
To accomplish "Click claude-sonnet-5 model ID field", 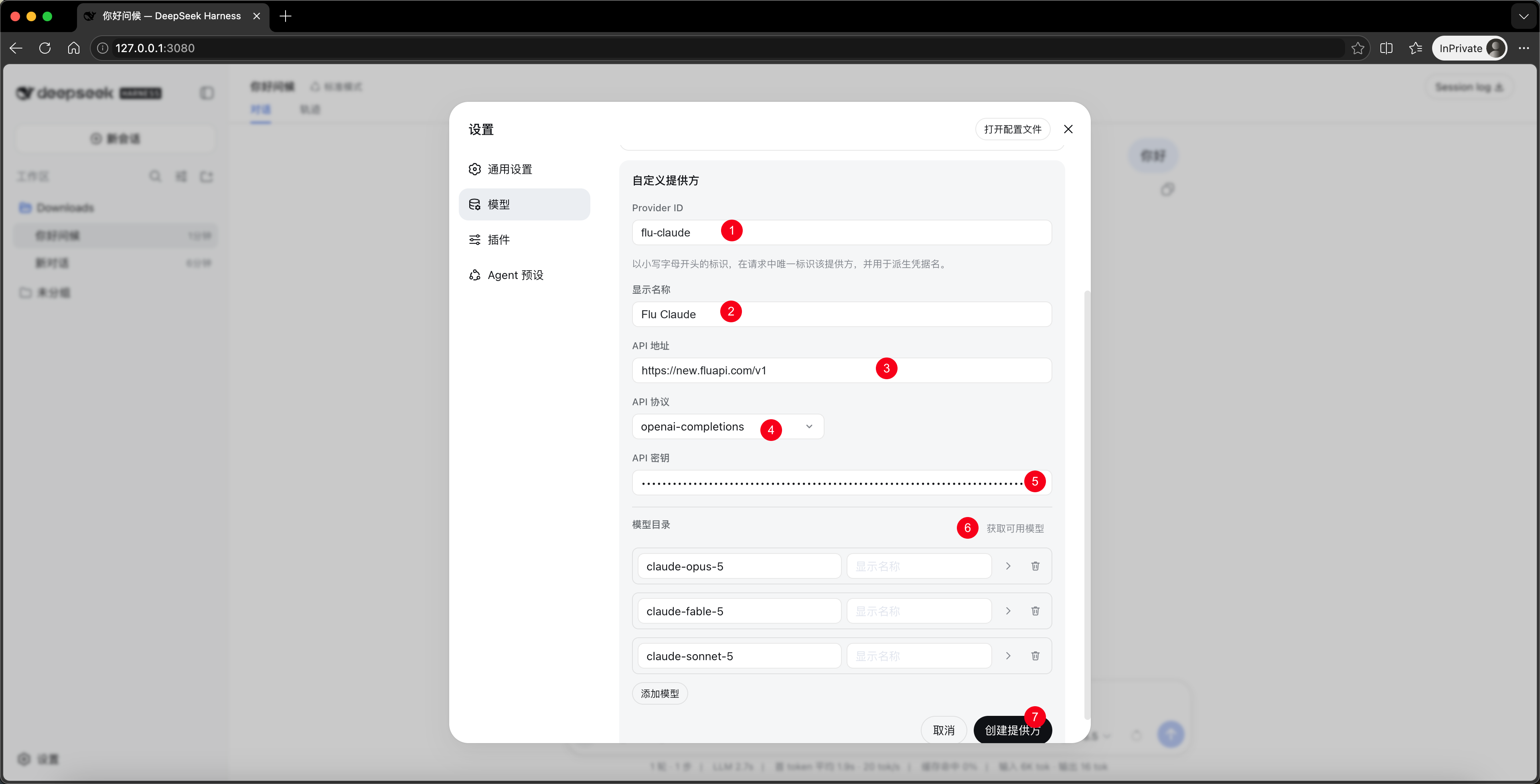I will tap(740, 655).
